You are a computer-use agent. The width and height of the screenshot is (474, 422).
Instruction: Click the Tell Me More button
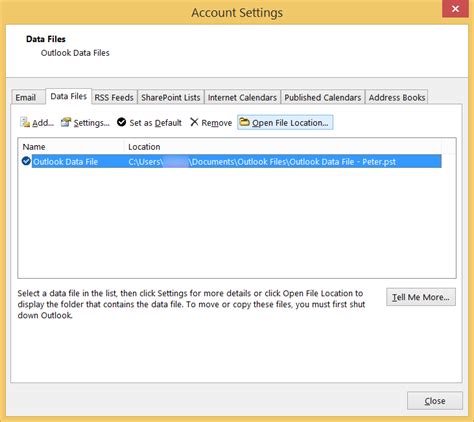coord(421,297)
